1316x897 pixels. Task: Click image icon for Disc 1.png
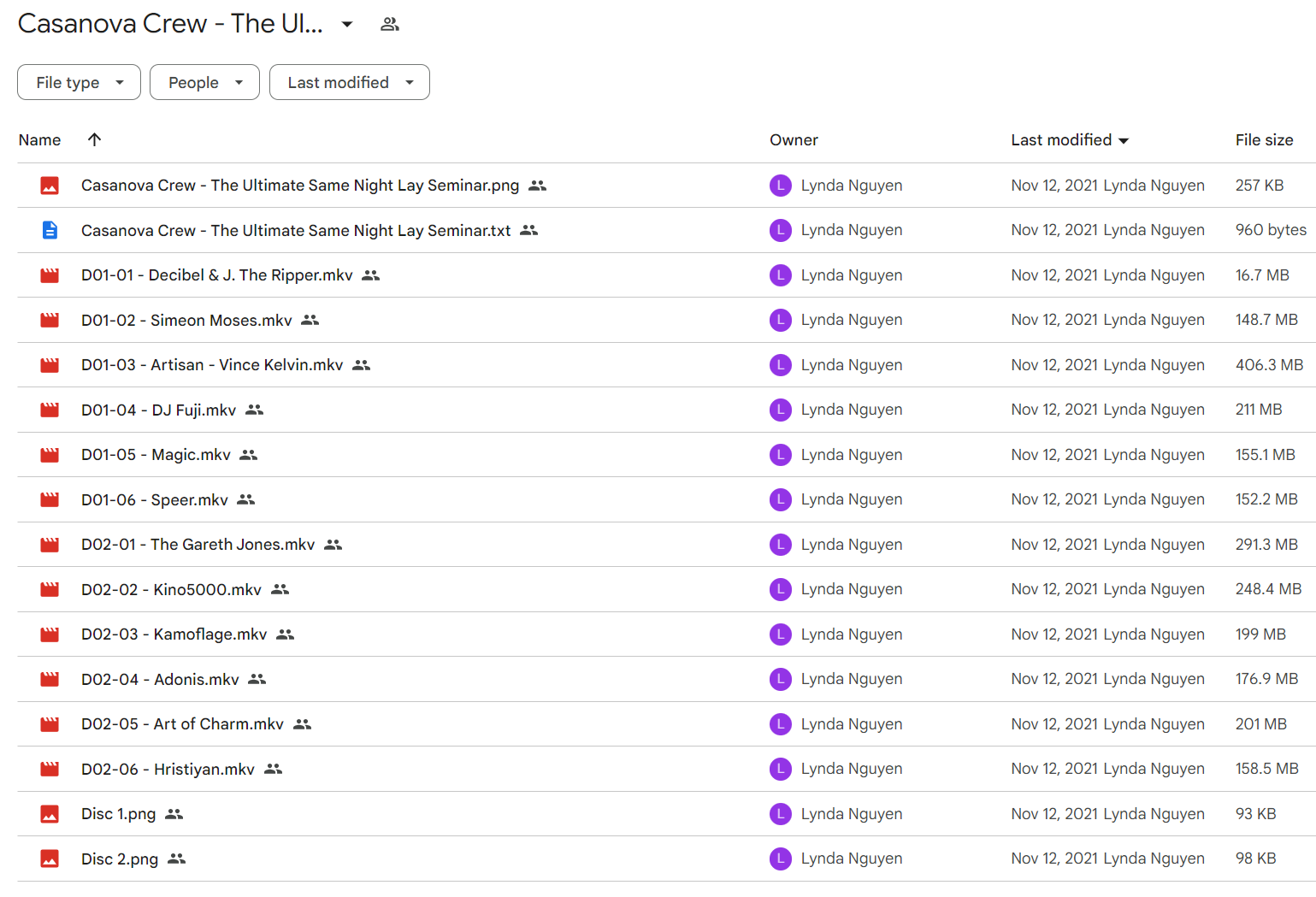click(x=50, y=814)
